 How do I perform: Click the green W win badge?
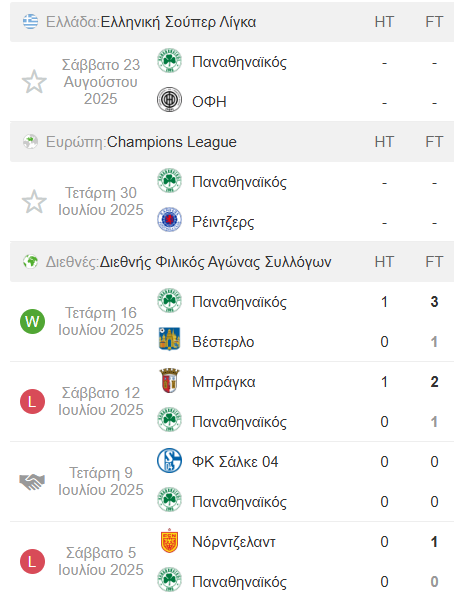pos(32,321)
